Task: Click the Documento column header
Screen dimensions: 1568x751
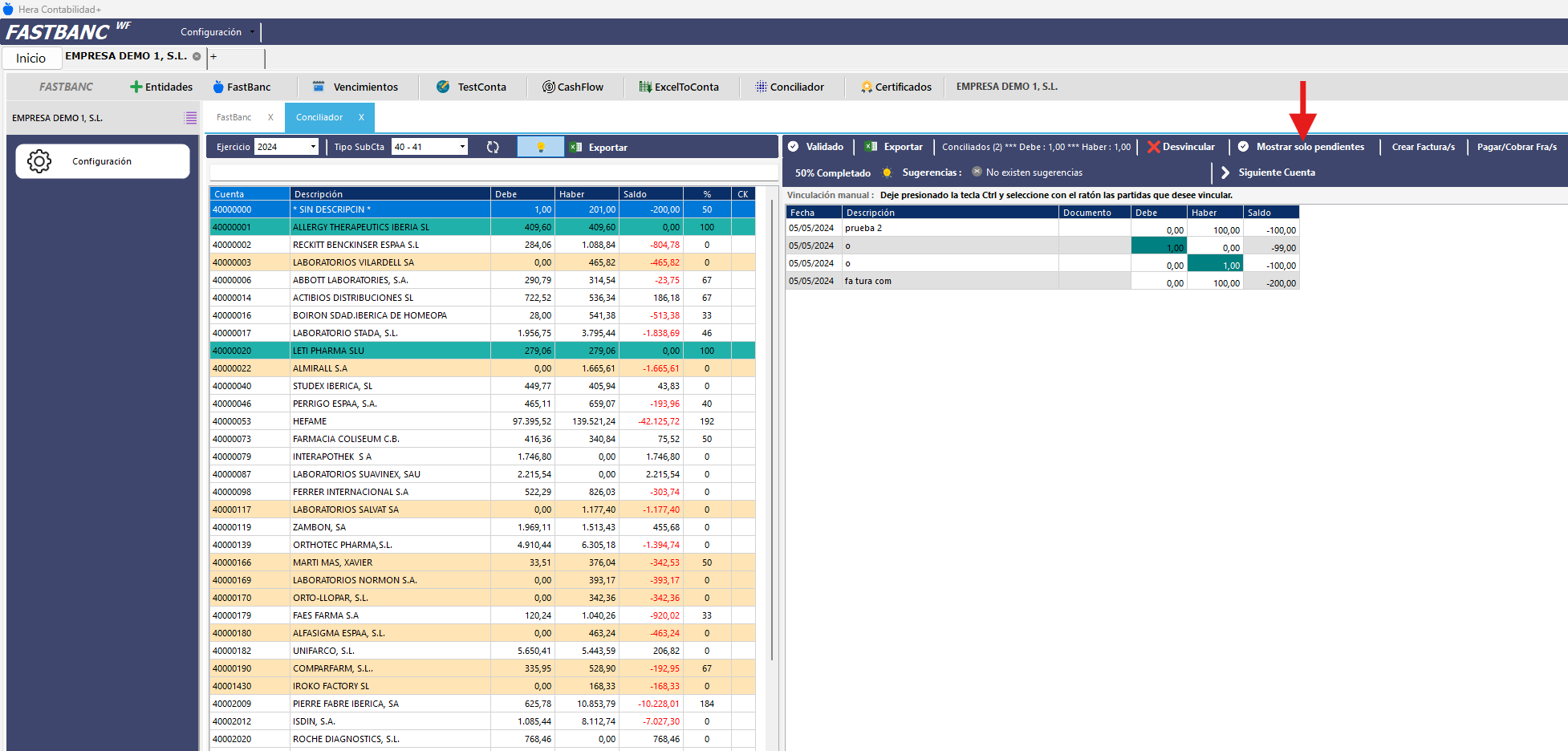Action: point(1095,213)
